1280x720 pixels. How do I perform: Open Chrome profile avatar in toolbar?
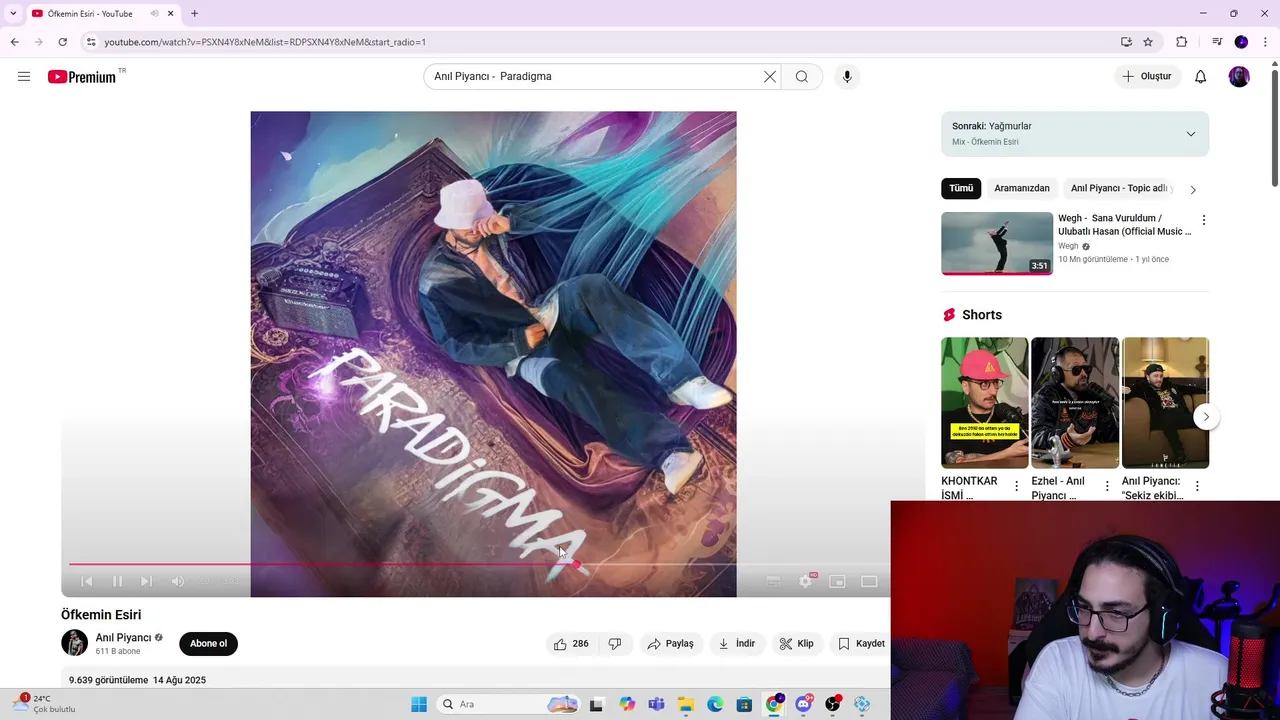1241,42
